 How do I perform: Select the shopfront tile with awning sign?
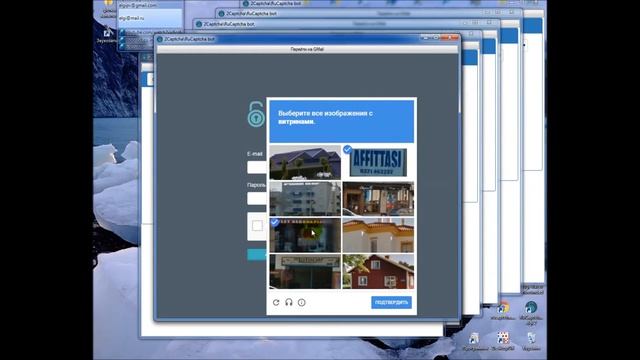coord(305,271)
